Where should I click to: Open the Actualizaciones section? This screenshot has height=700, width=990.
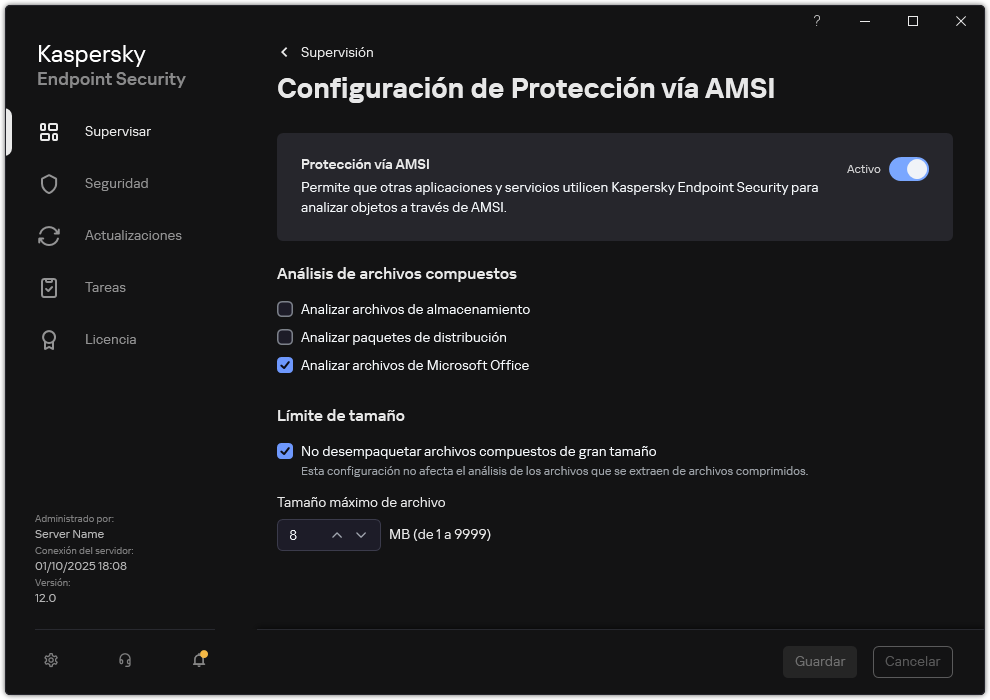[x=131, y=235]
